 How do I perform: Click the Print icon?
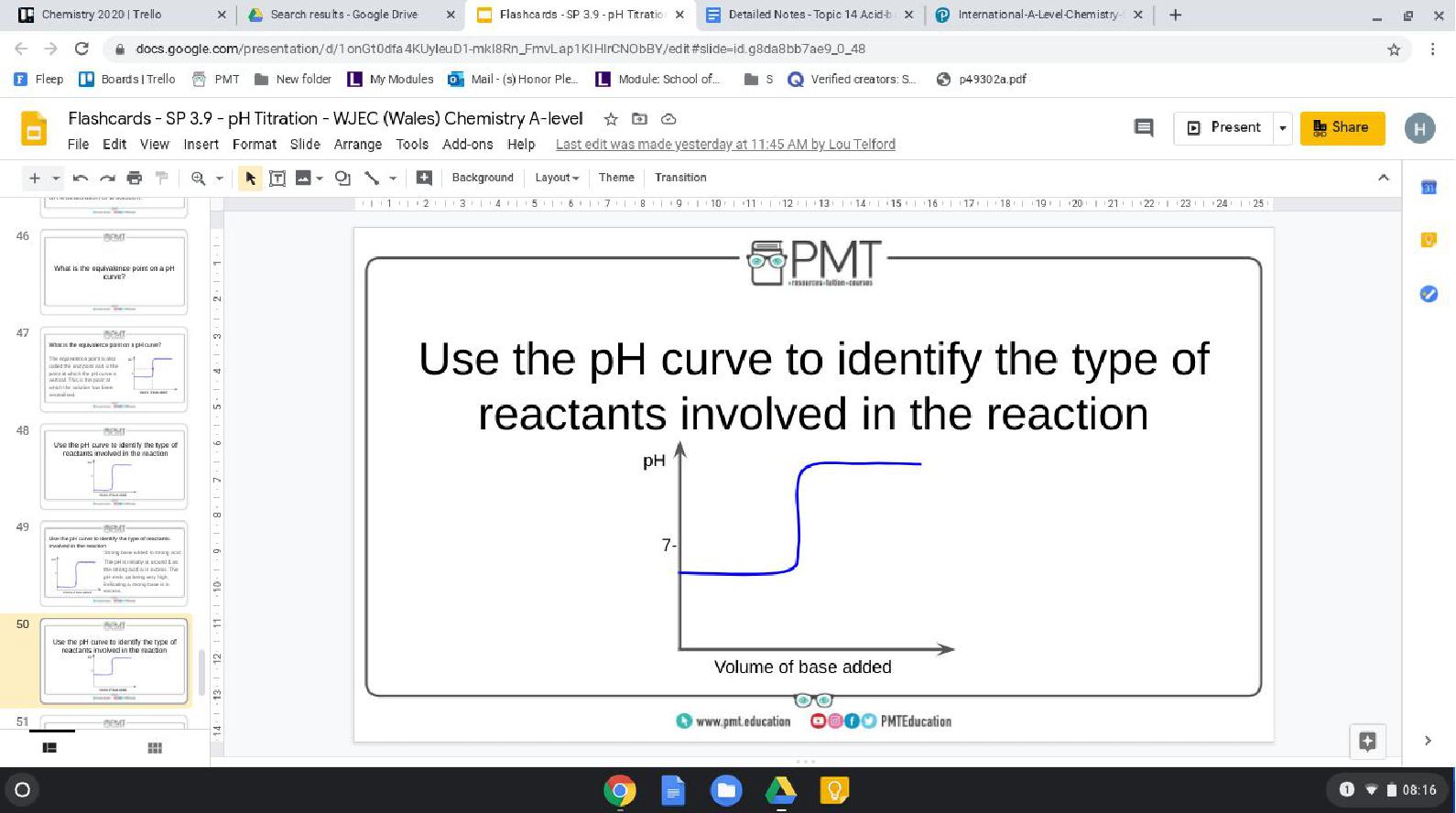(x=135, y=178)
